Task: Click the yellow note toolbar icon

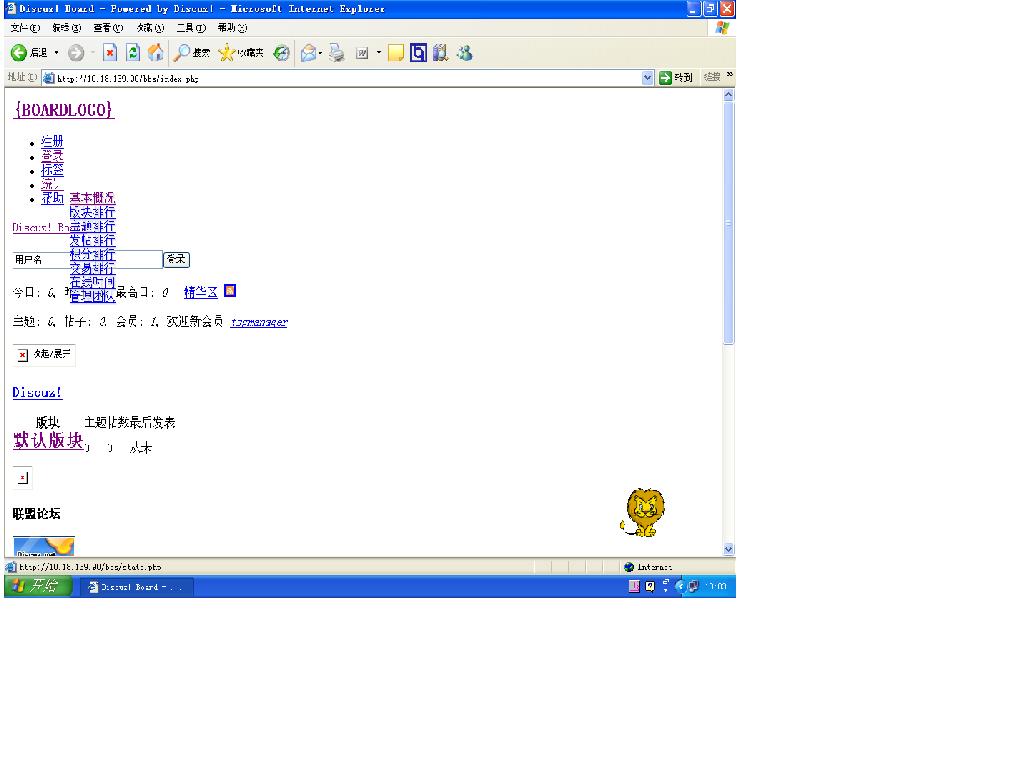Action: (396, 53)
